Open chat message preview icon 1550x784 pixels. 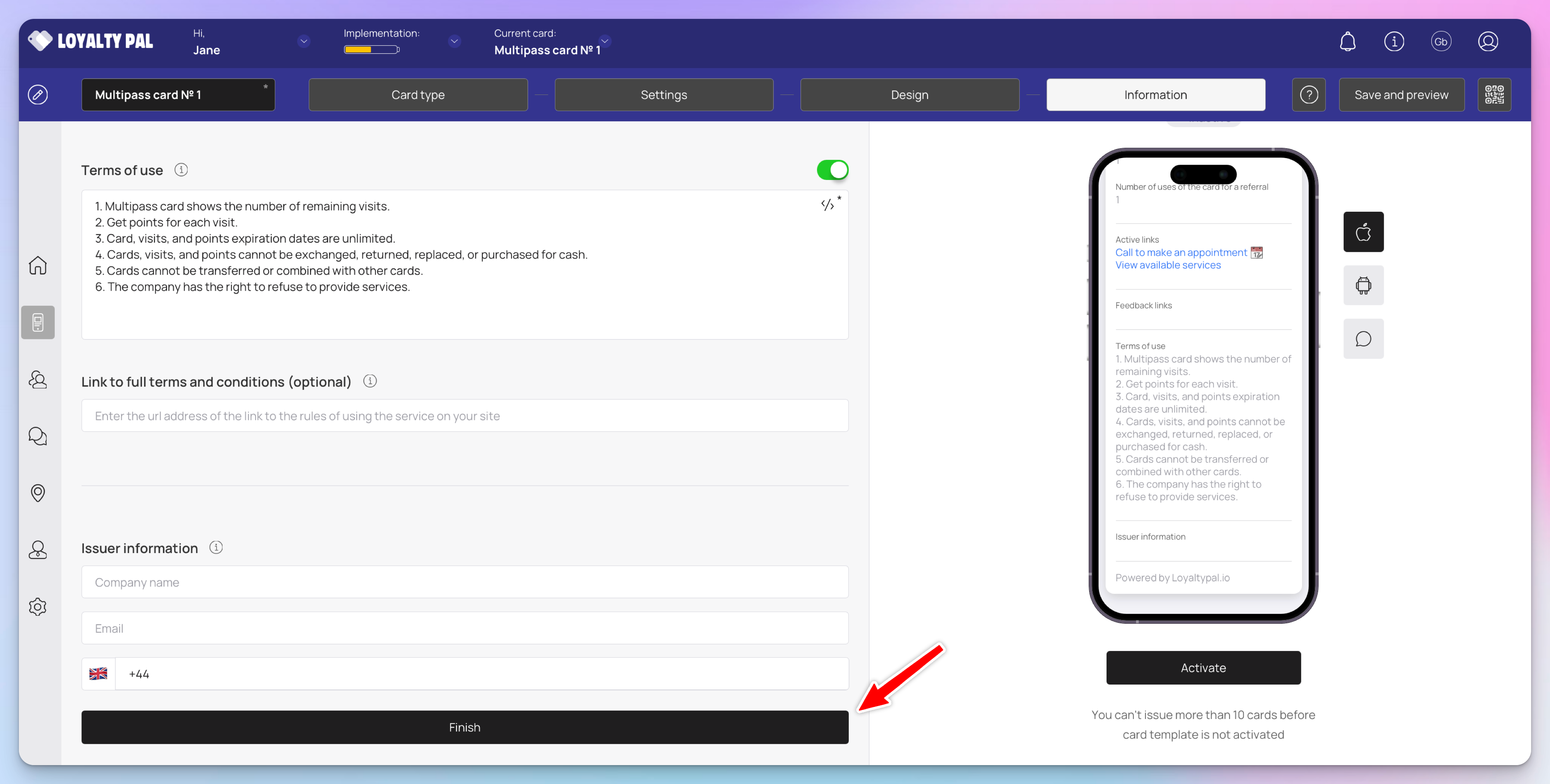pos(1363,339)
